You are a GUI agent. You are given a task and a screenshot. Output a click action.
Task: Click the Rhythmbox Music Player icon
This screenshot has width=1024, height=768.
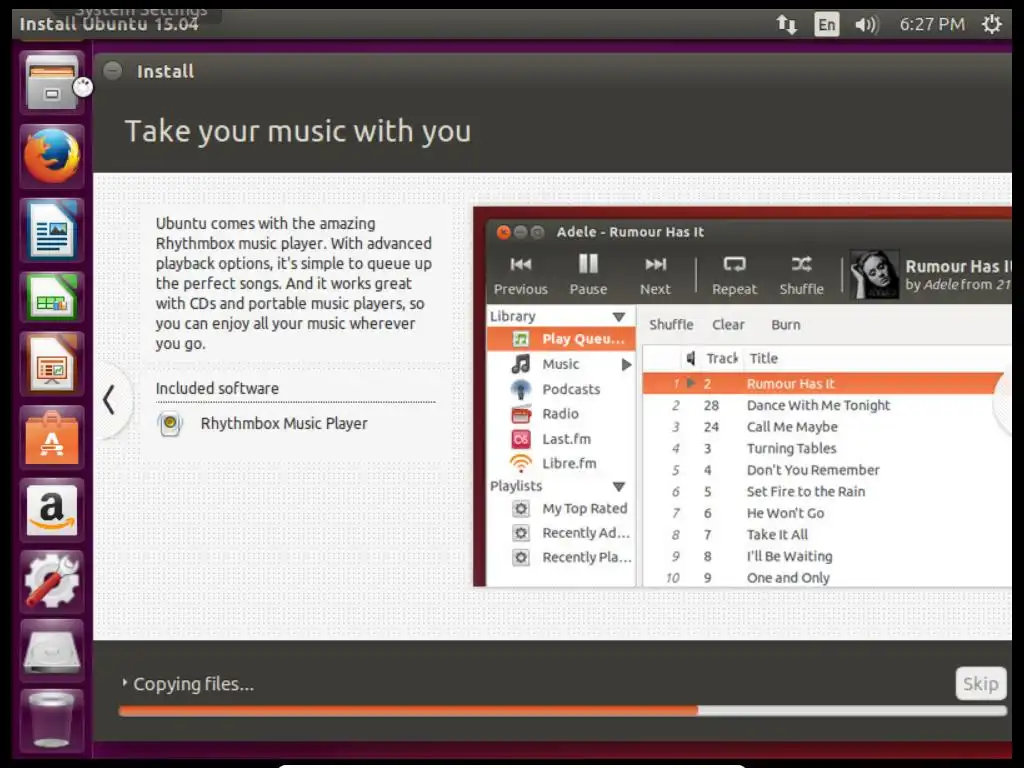tap(170, 424)
